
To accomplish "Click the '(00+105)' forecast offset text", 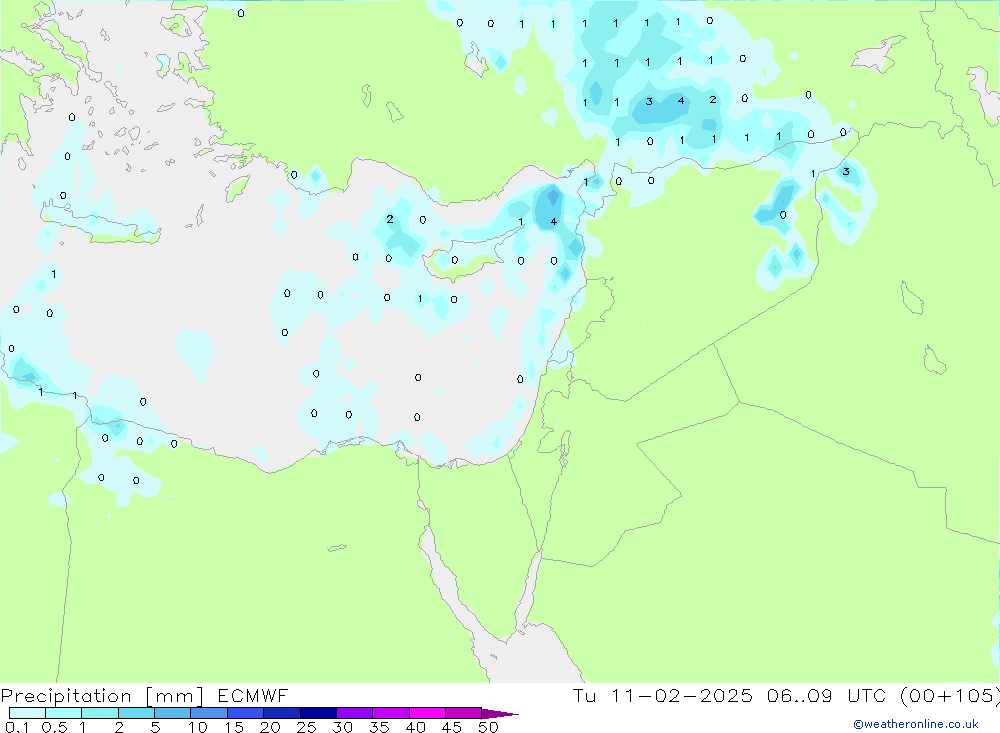I will point(950,696).
